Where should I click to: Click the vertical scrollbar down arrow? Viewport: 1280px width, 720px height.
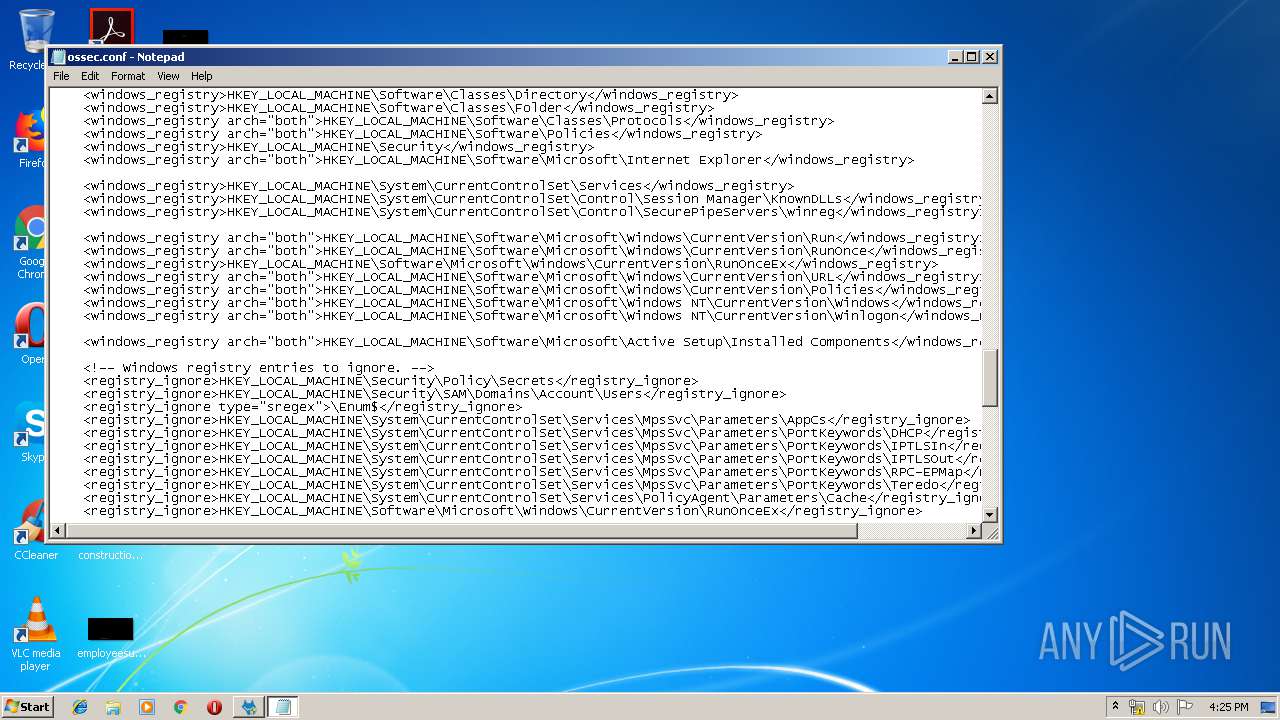[x=990, y=514]
